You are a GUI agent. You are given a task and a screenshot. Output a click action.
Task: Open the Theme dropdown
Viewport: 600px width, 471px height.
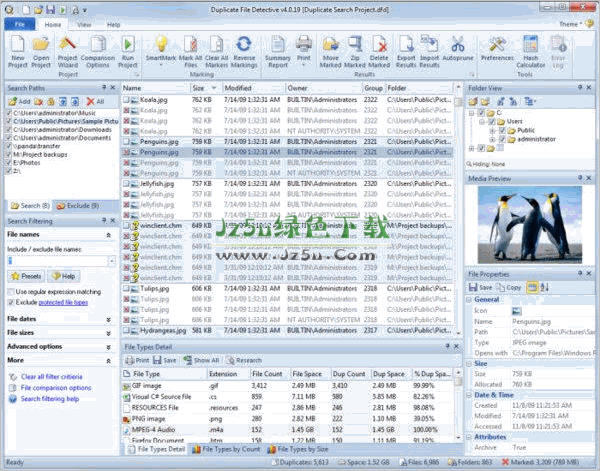570,24
